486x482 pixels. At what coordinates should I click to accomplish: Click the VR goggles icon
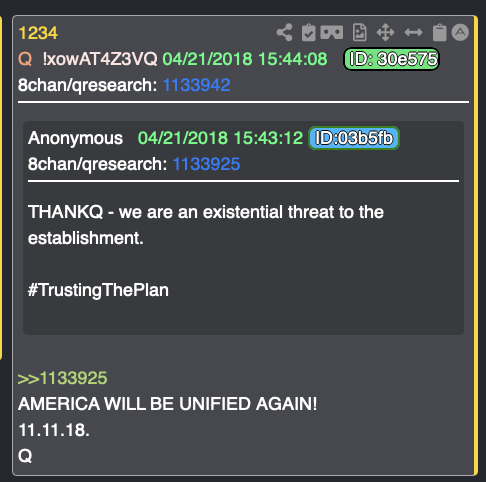tap(332, 32)
